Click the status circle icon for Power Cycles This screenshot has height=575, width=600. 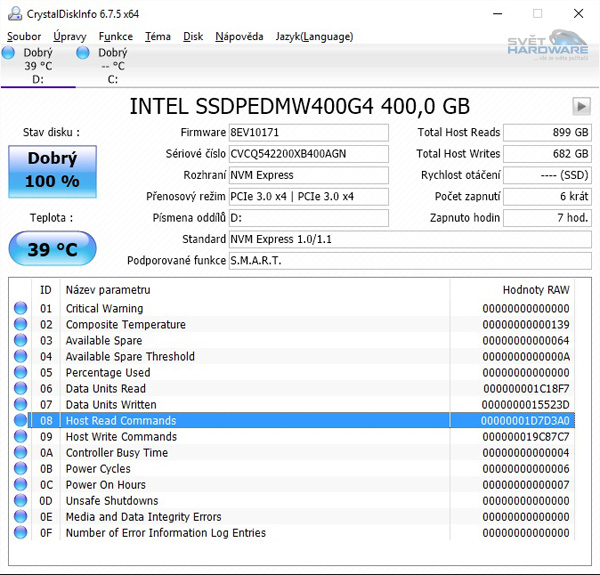coord(20,468)
